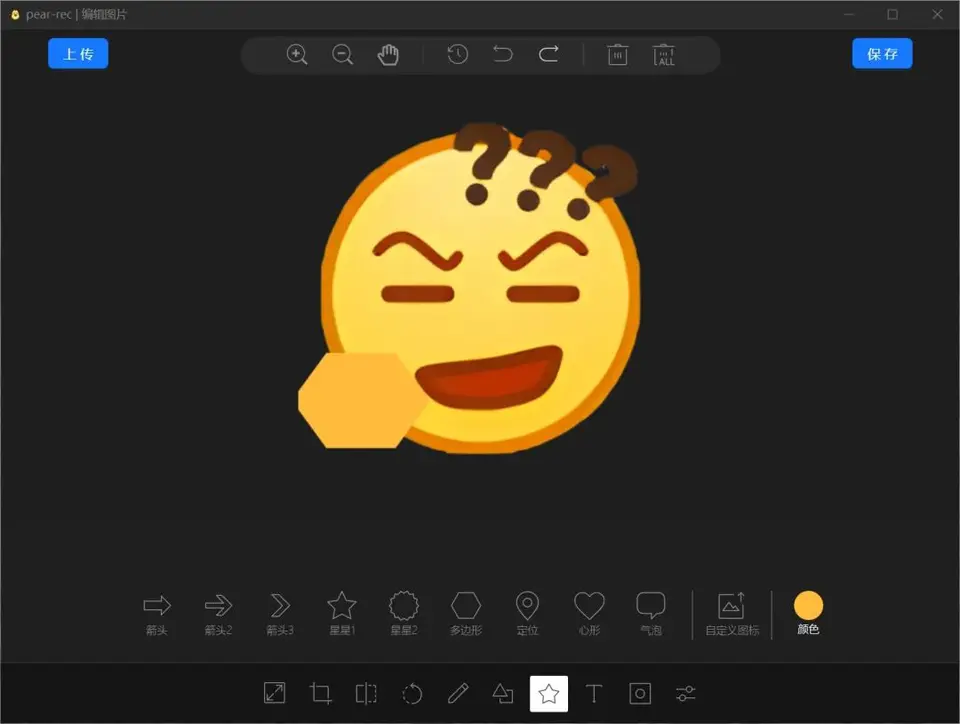Select the crop tool

pyautogui.click(x=320, y=693)
